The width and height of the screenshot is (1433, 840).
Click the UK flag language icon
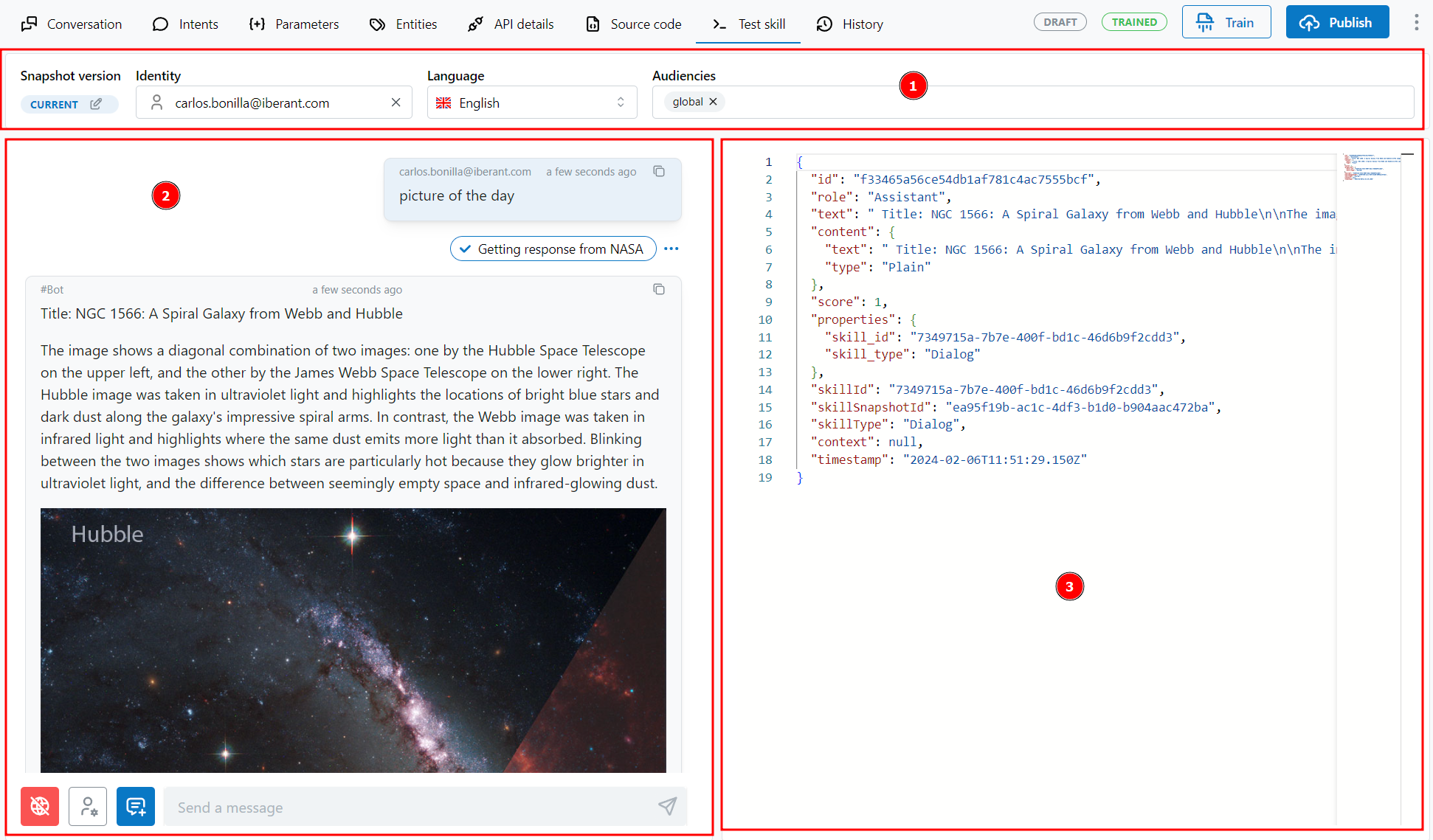[443, 103]
